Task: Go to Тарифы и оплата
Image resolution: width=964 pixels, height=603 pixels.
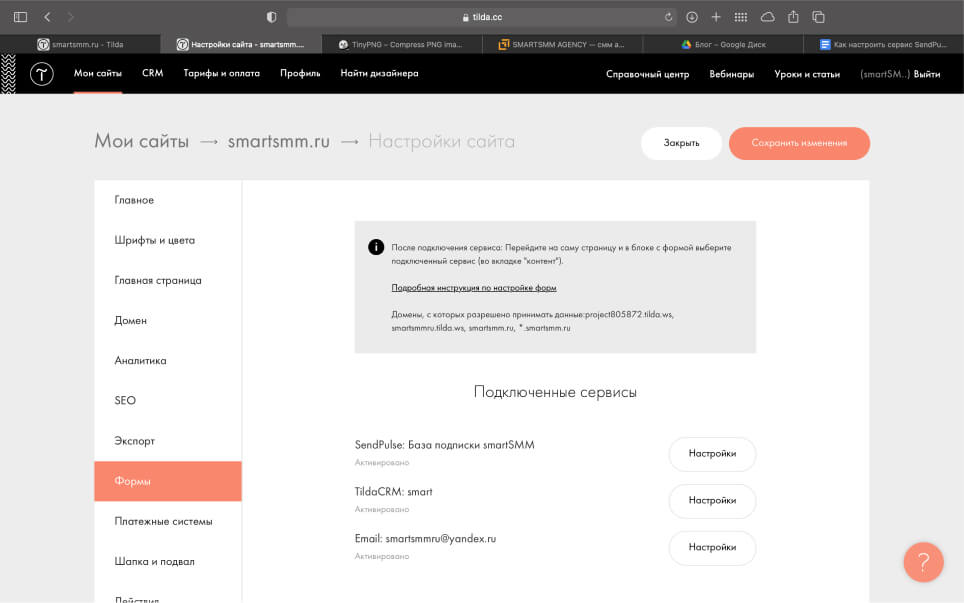Action: click(x=221, y=73)
